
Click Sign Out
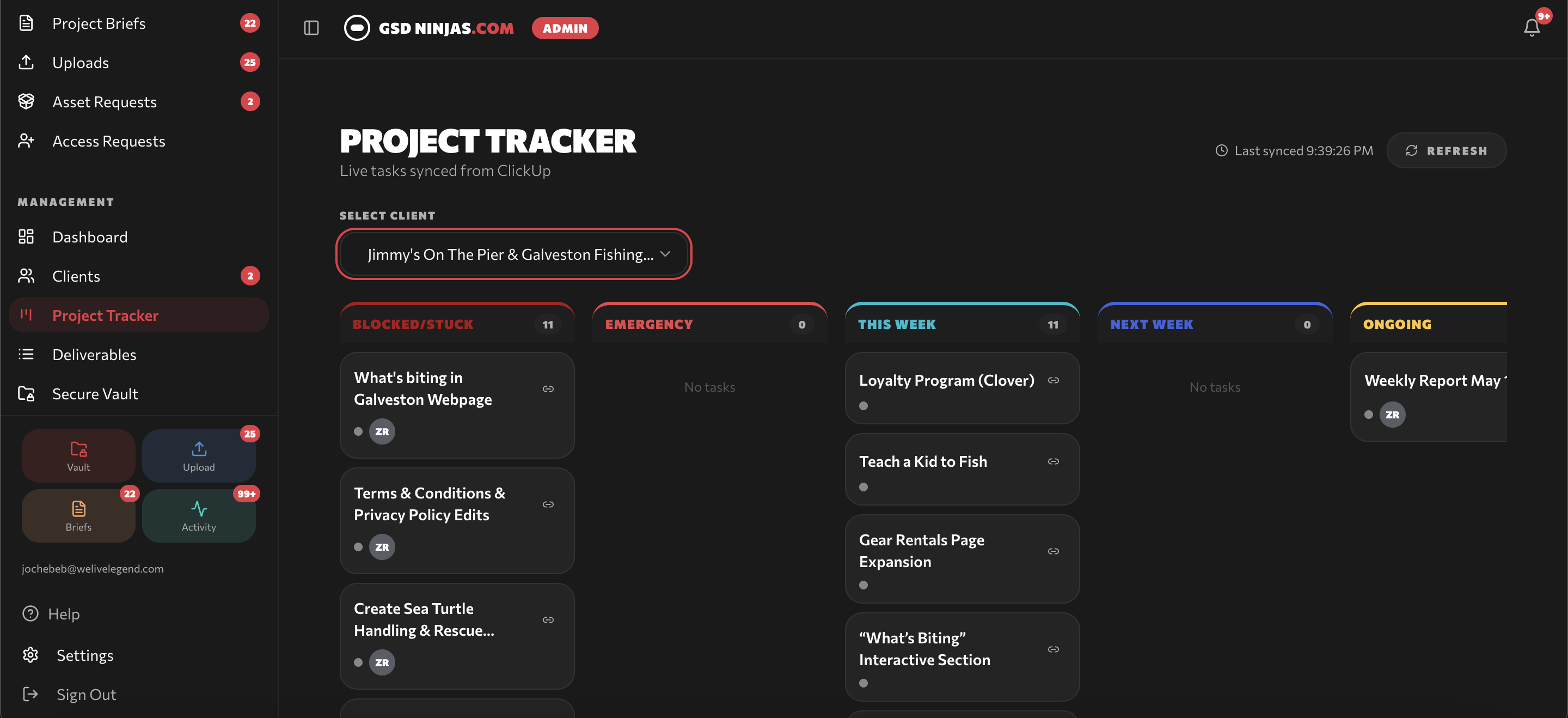(86, 694)
